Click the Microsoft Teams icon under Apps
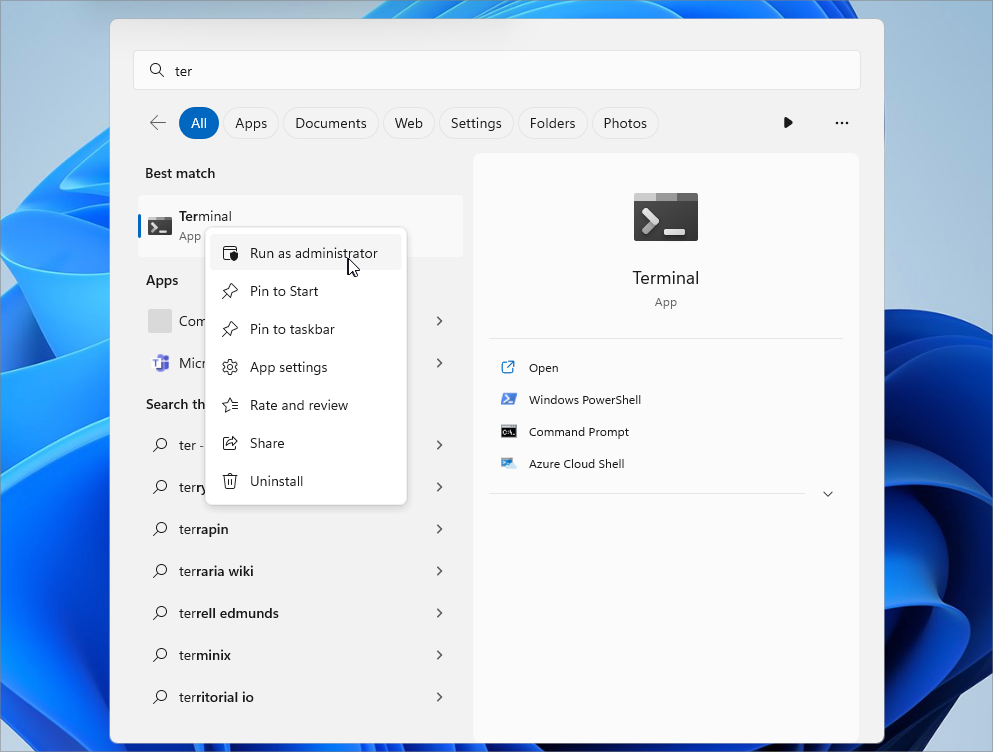 (x=160, y=363)
